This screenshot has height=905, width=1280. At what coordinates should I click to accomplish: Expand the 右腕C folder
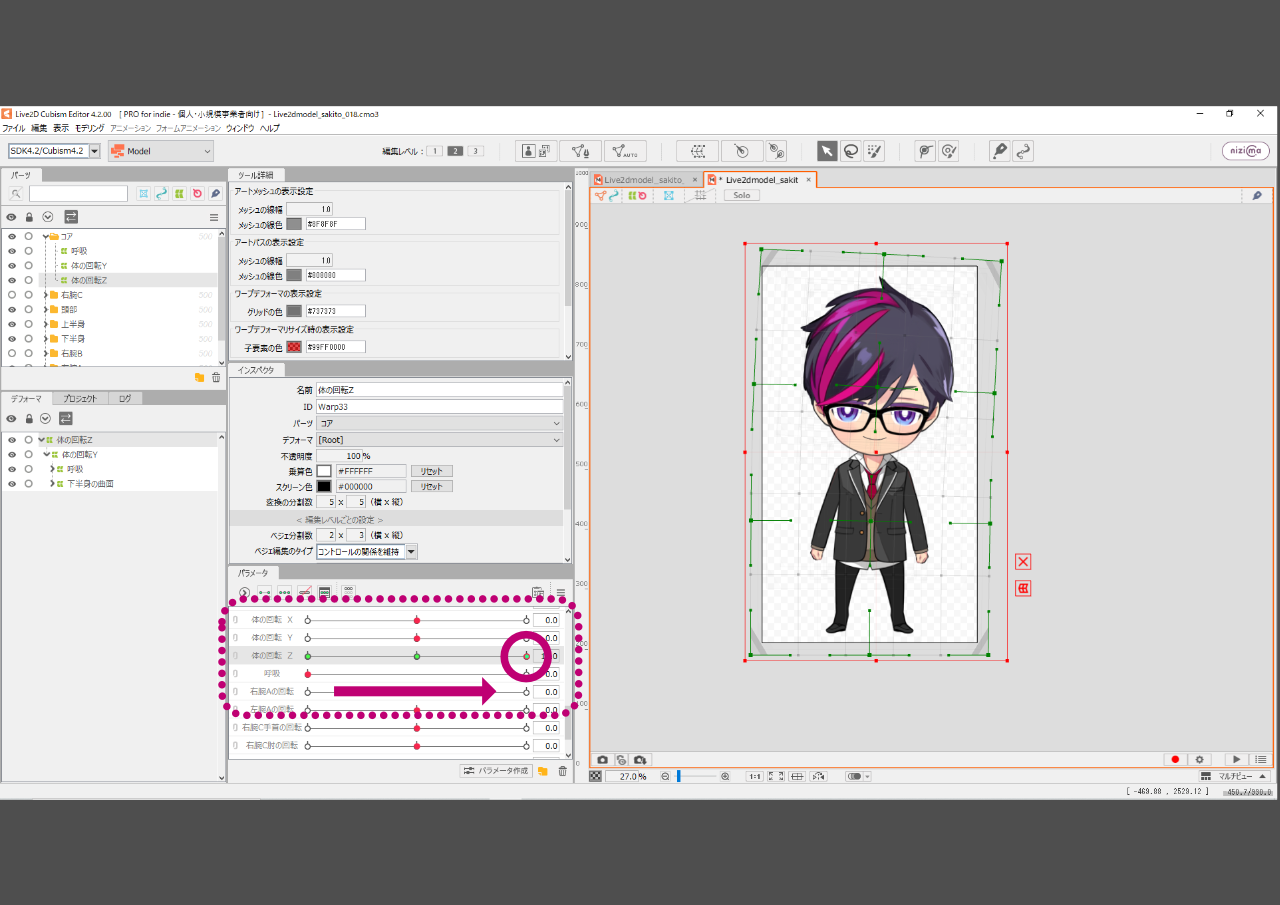46,295
